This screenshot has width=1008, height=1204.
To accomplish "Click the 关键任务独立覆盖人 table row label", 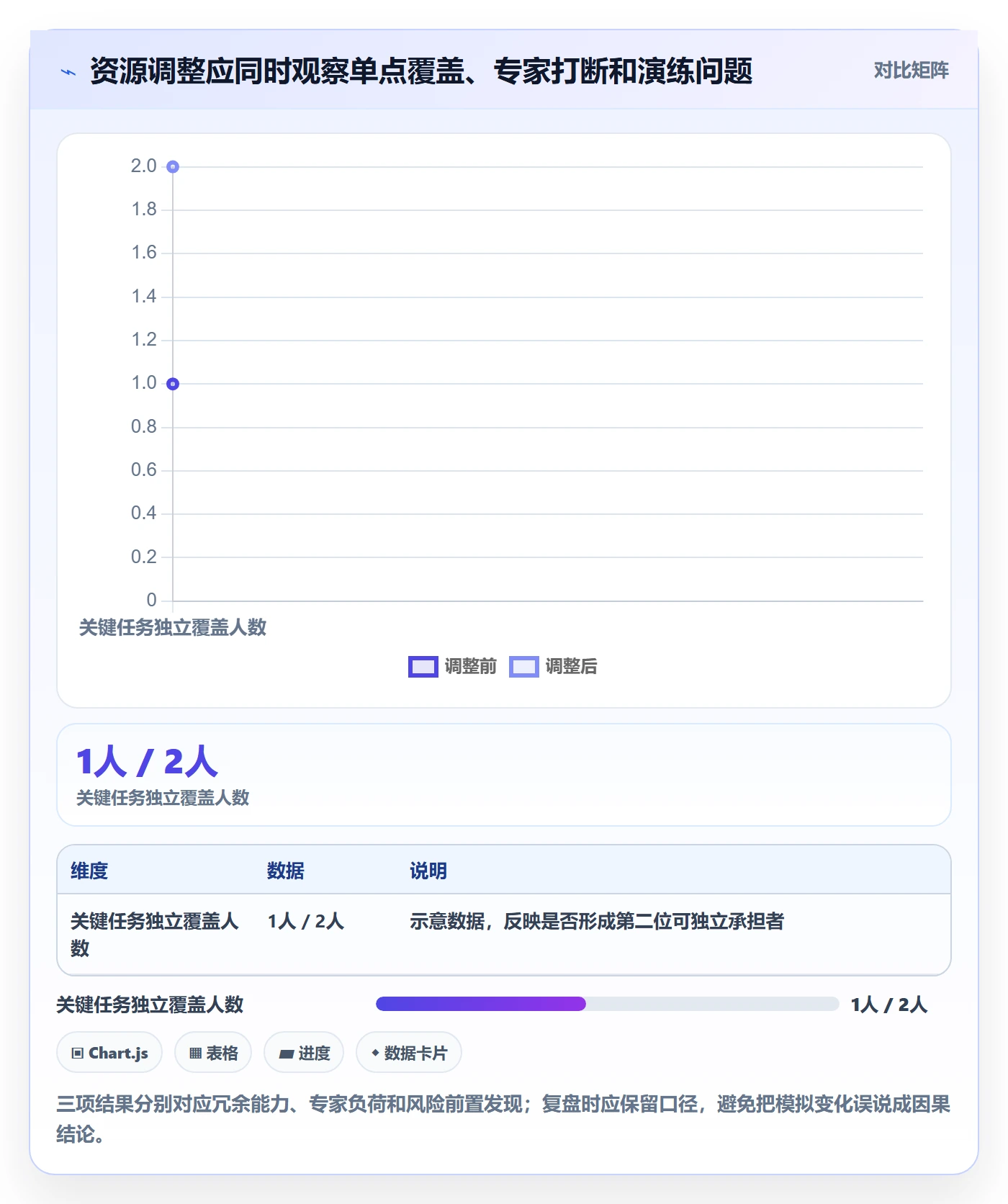I will (155, 935).
